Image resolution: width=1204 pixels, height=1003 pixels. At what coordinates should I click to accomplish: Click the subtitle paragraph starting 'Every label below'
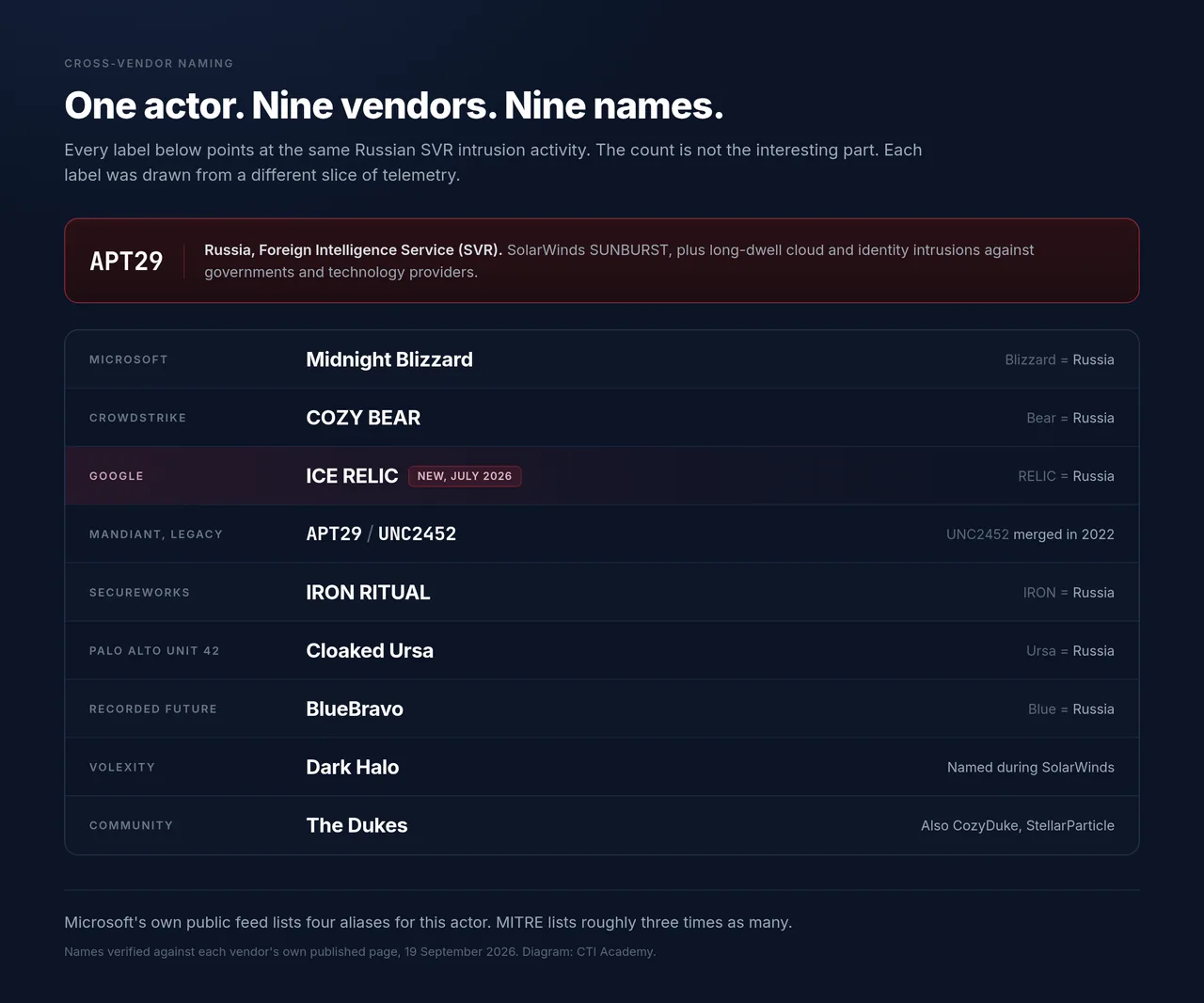tap(493, 163)
